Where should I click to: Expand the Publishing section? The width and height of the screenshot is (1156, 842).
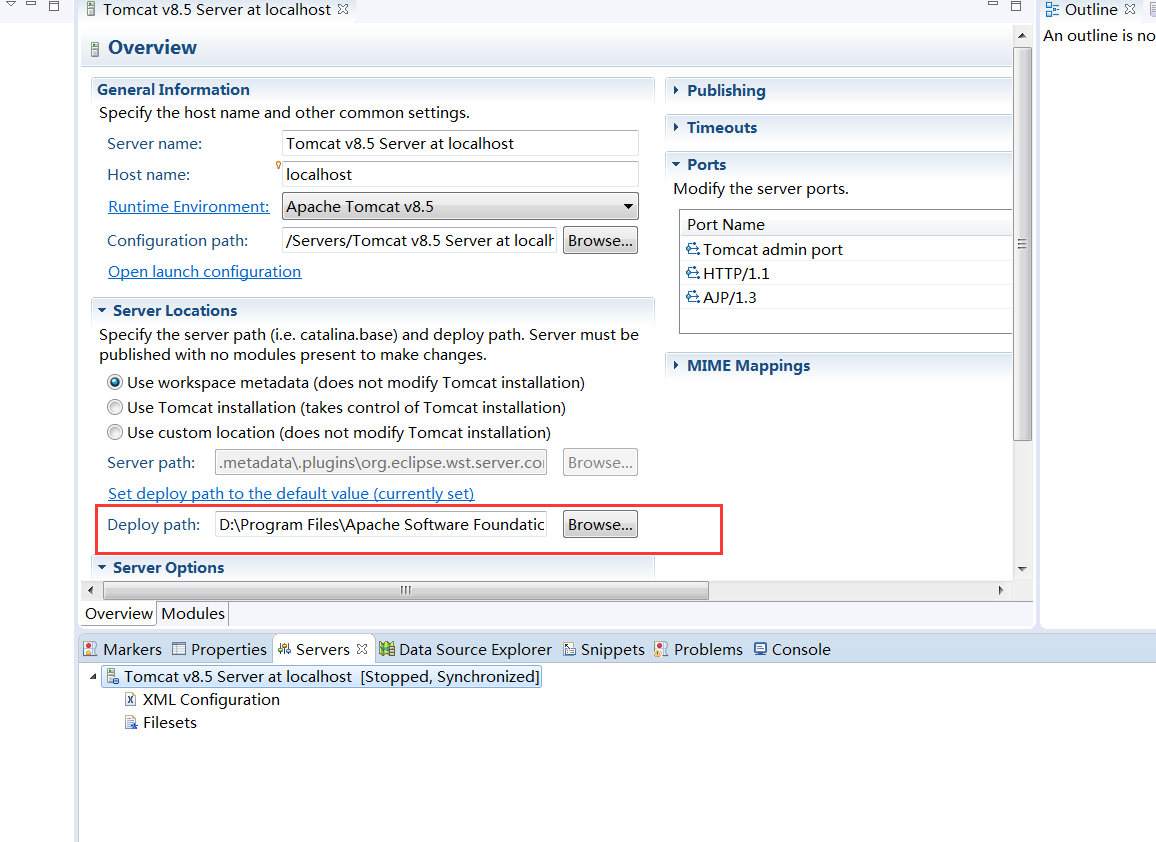[x=676, y=90]
